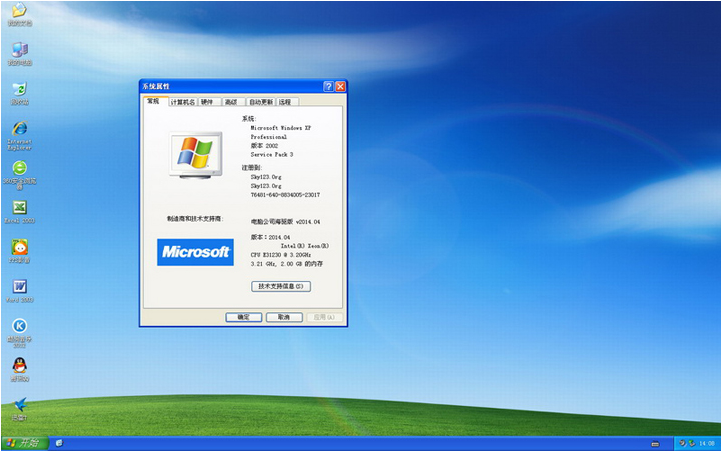Select the 自动更新 tab
The image size is (722, 453).
(x=260, y=102)
